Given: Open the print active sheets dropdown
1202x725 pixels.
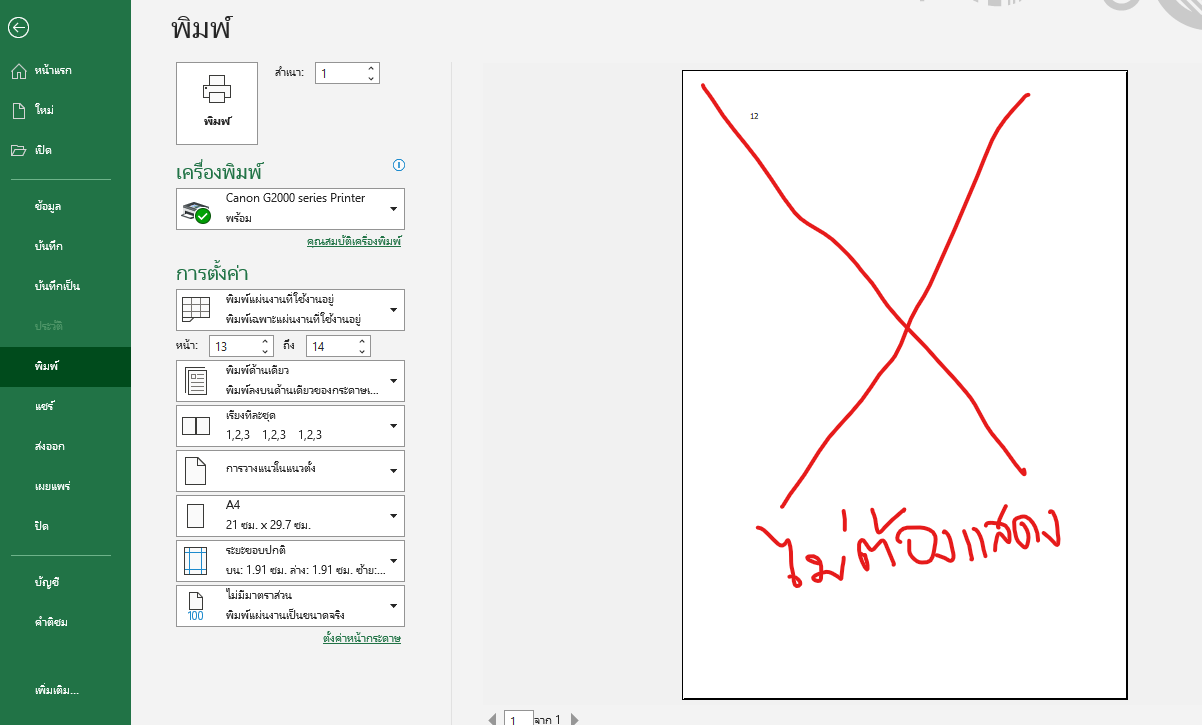Looking at the screenshot, I should coord(290,309).
